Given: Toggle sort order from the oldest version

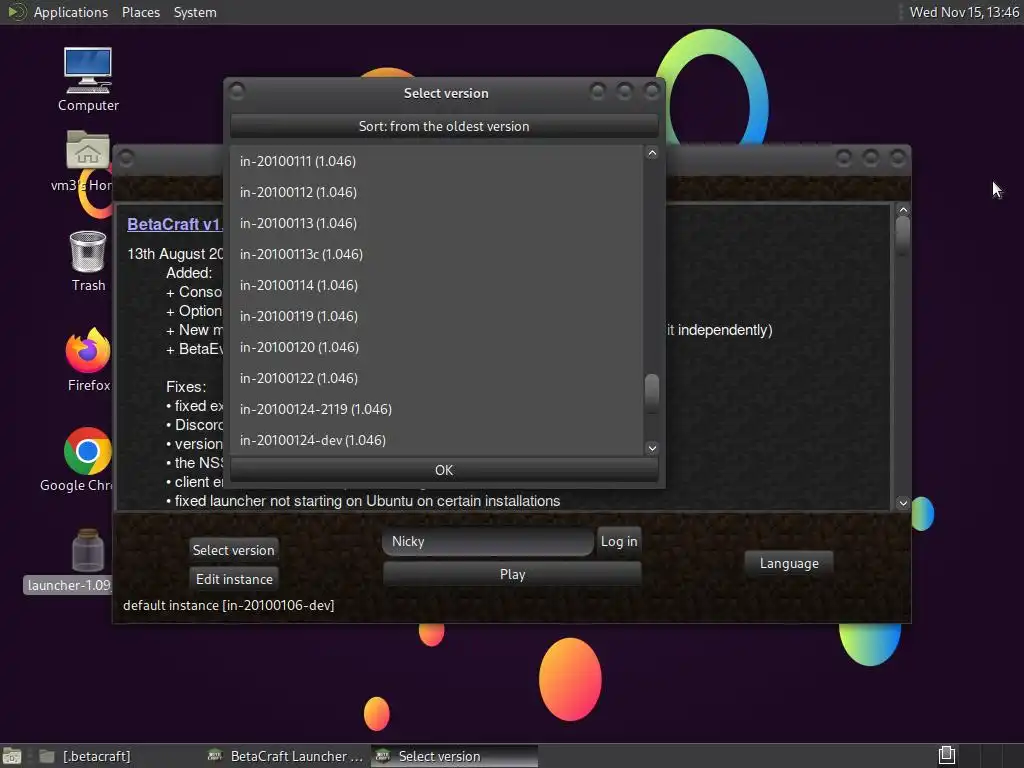Looking at the screenshot, I should click(444, 126).
